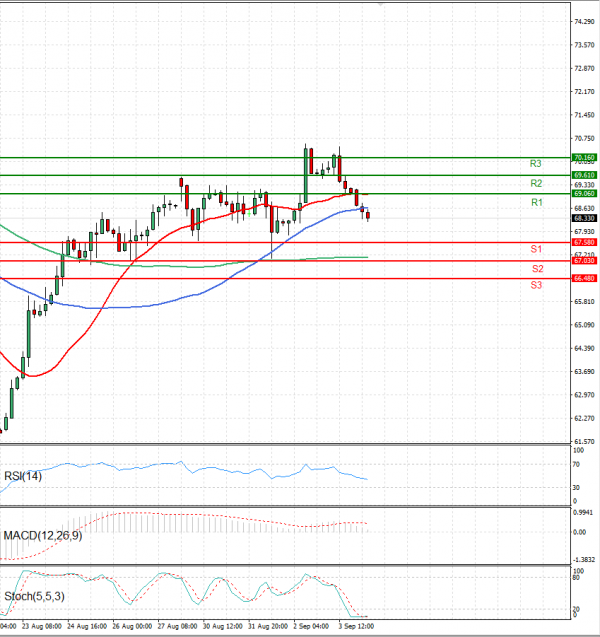Click the R3 resistance level label
Viewport: 600px width, 637px height.
pyautogui.click(x=535, y=164)
